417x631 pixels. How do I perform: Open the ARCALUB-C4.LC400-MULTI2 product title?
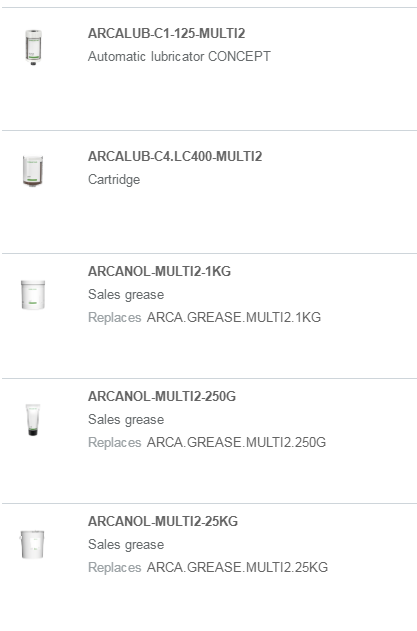coord(175,156)
